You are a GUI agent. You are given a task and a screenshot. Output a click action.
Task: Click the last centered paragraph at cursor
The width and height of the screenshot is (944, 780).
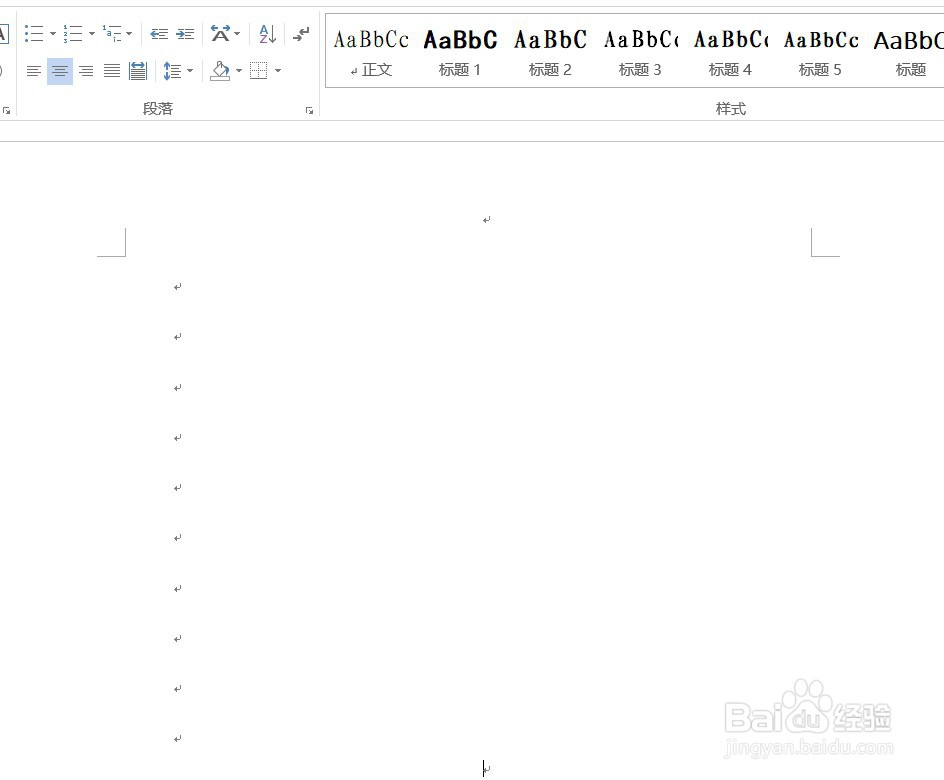pos(486,768)
